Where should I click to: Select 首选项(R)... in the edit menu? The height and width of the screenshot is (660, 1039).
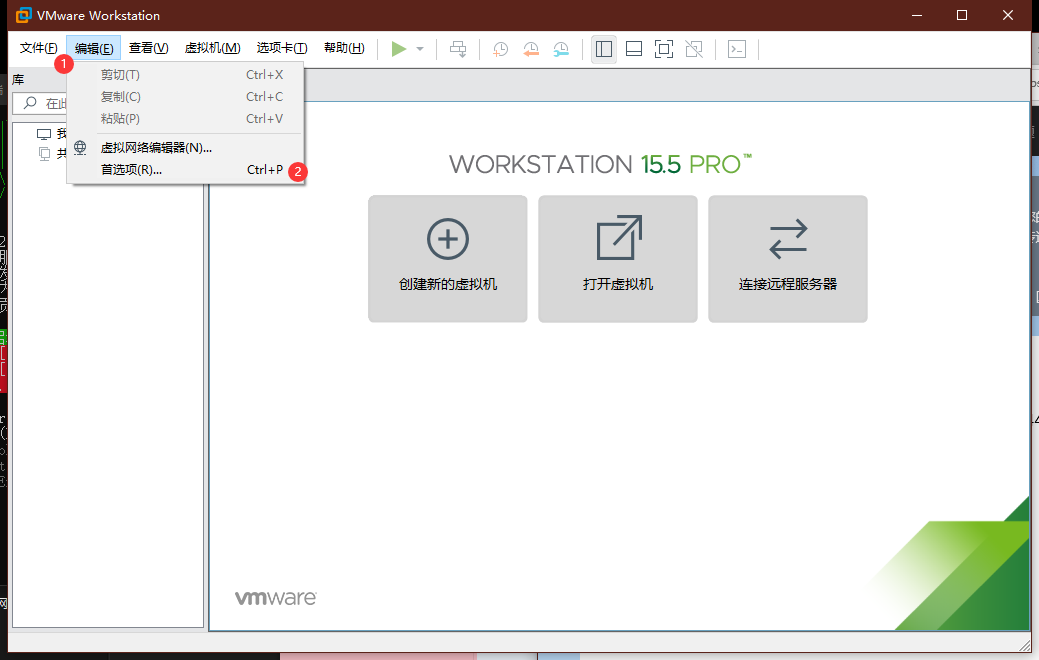point(186,170)
